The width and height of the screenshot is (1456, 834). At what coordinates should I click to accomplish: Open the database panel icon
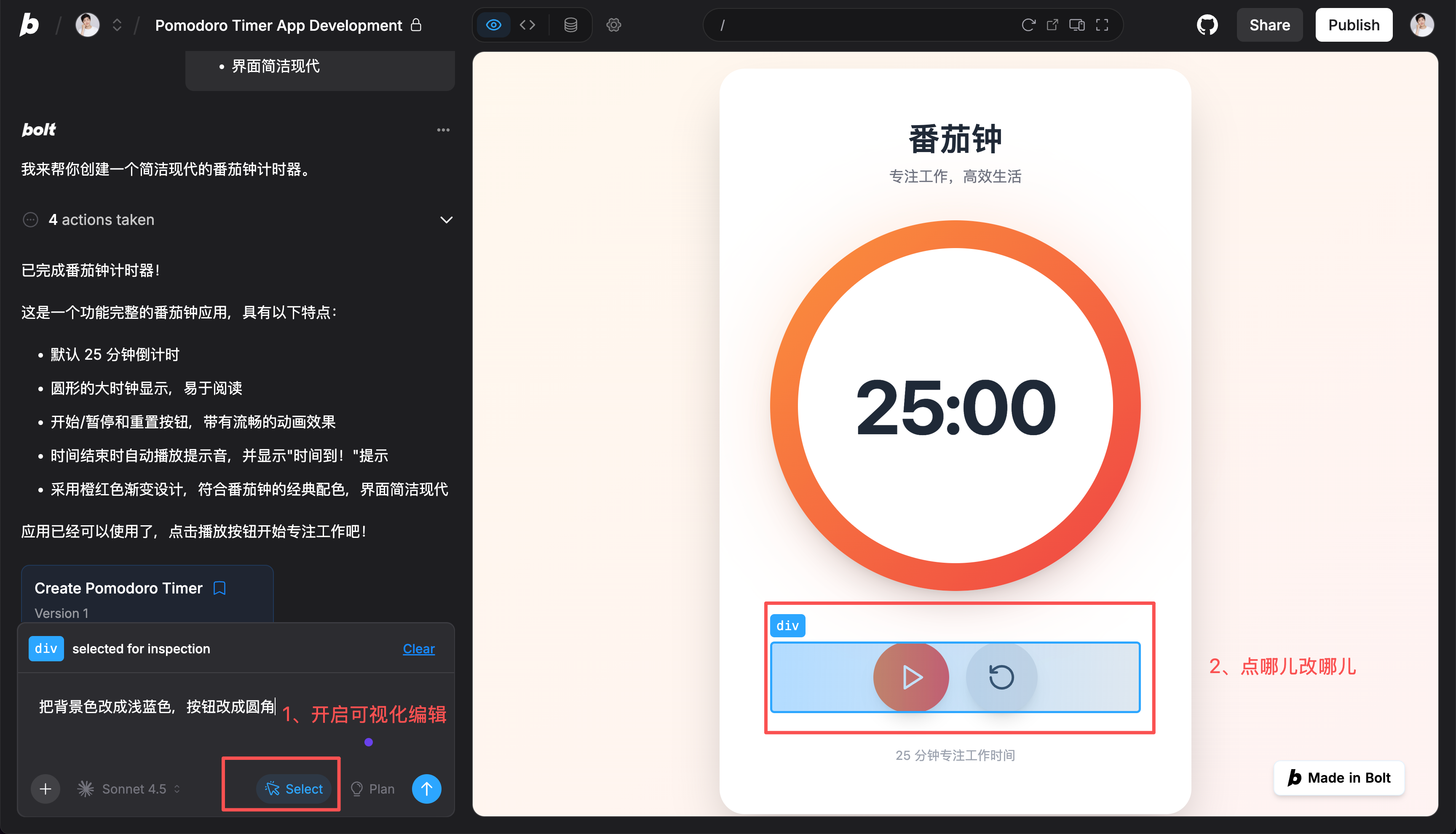pyautogui.click(x=570, y=25)
